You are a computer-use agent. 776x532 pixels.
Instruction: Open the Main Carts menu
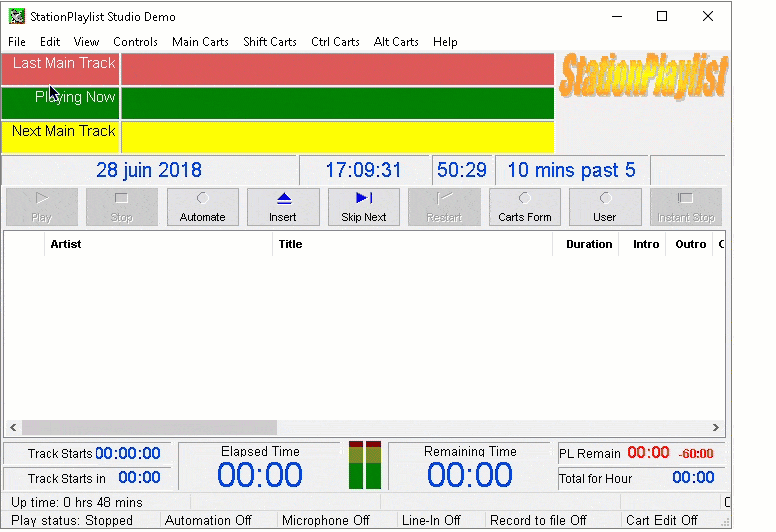[x=200, y=42]
